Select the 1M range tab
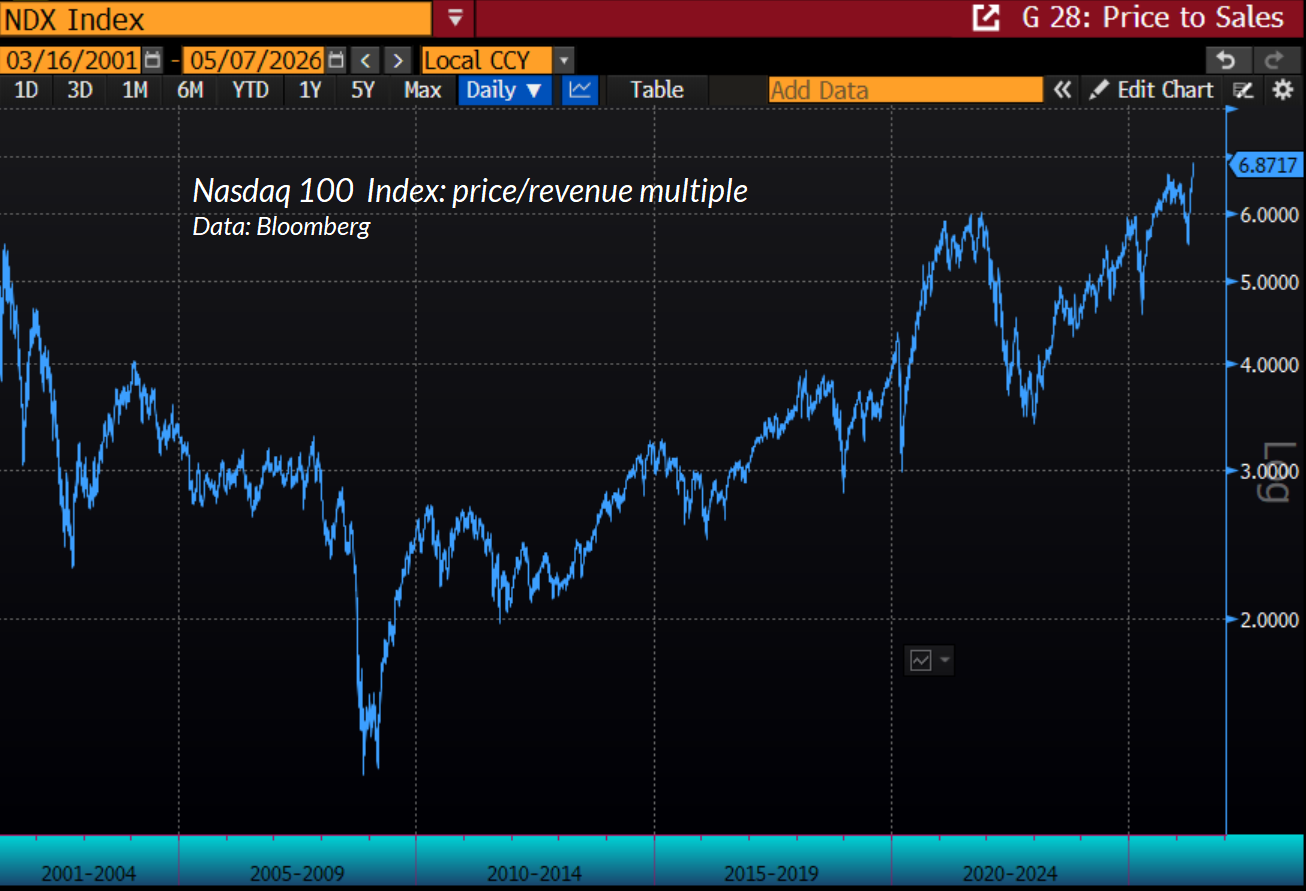The width and height of the screenshot is (1306, 891). coord(135,90)
